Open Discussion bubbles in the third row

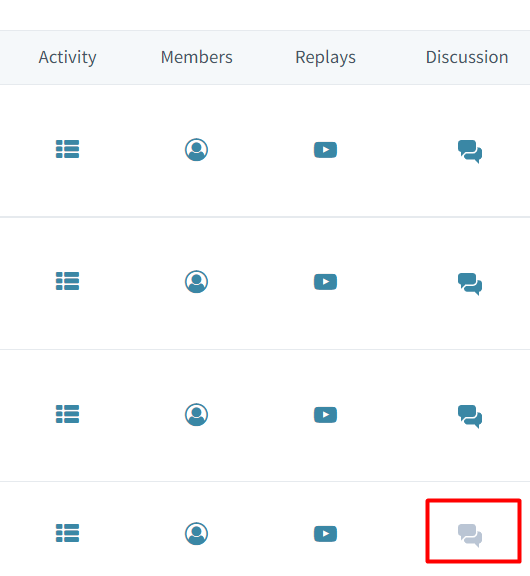pos(470,417)
